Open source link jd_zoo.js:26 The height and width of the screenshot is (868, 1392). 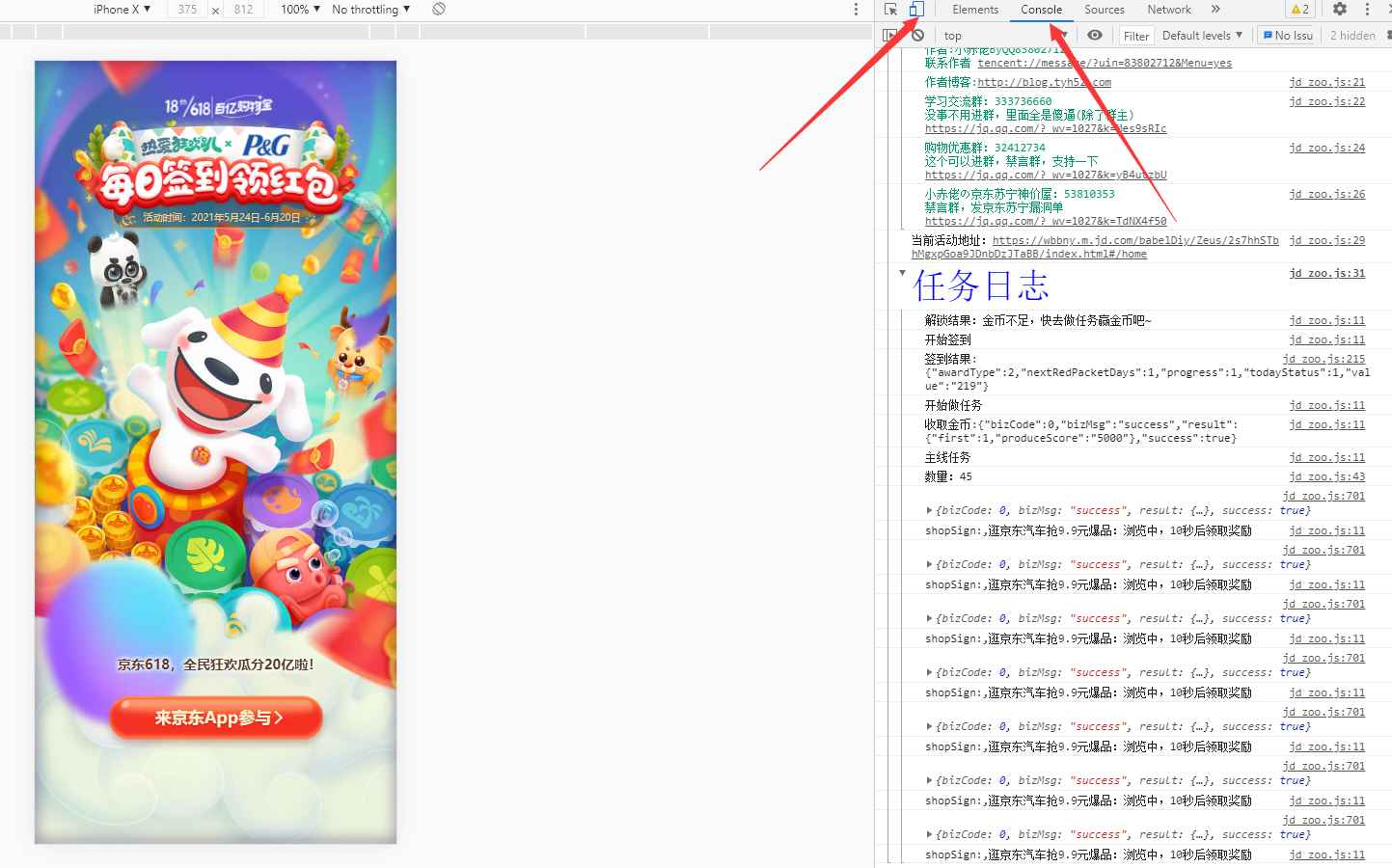click(1327, 194)
